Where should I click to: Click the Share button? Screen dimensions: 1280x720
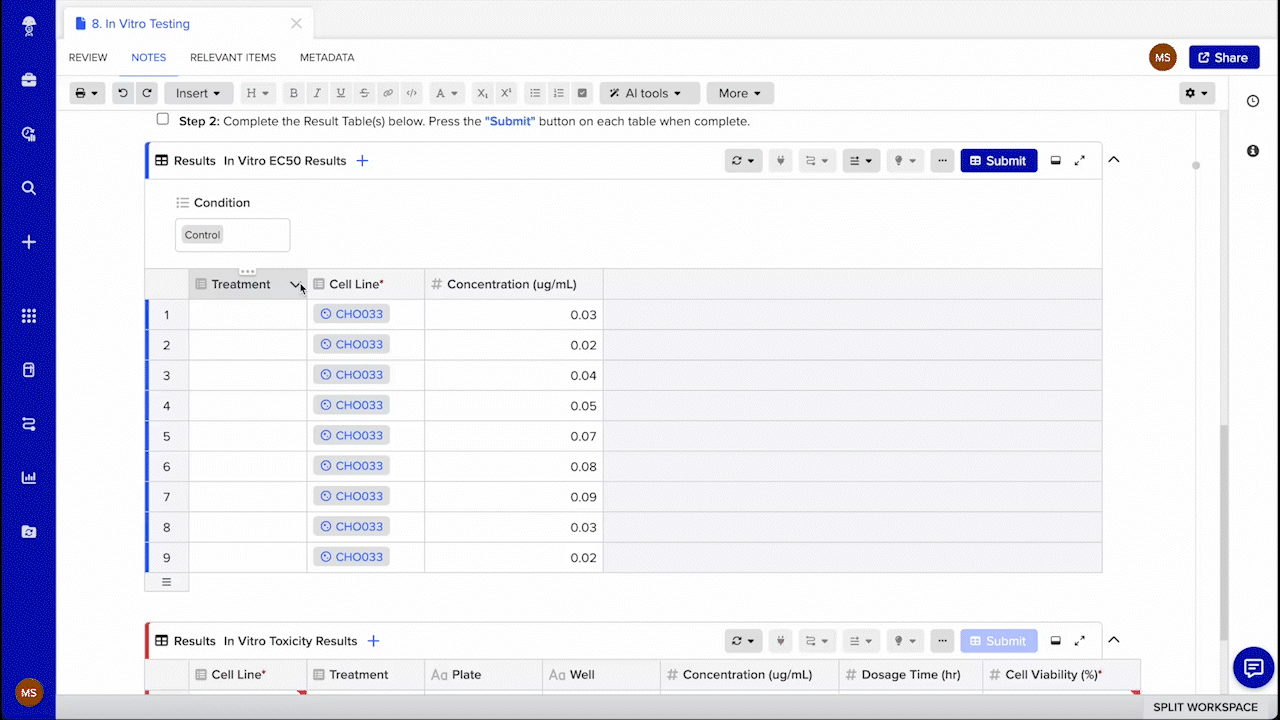click(x=1223, y=58)
